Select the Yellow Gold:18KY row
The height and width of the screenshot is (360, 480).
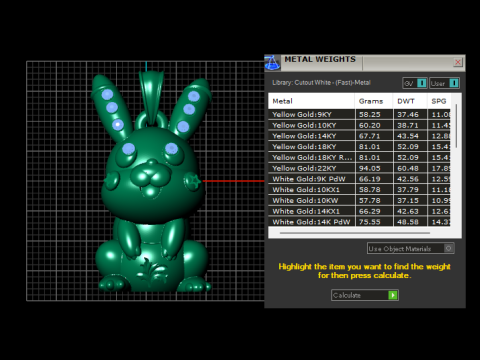pyautogui.click(x=359, y=146)
